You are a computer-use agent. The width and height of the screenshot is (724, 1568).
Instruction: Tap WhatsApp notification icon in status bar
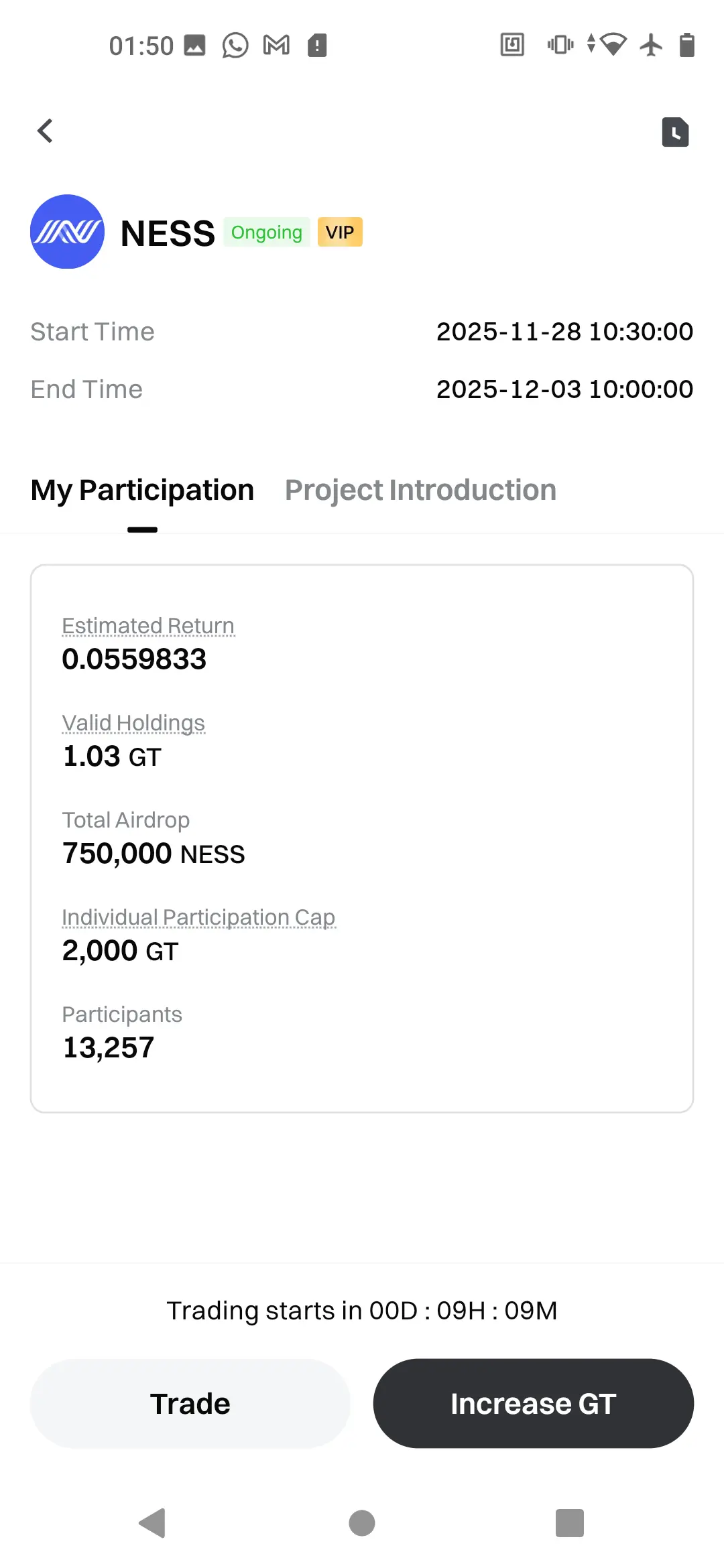[235, 46]
